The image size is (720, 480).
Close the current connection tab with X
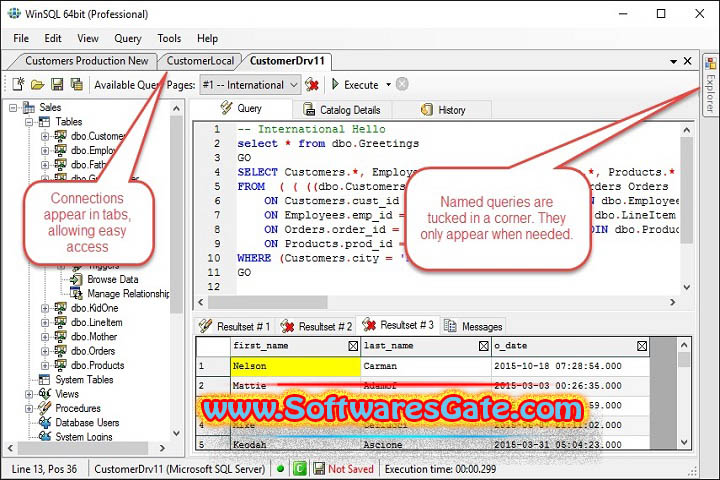coord(687,61)
